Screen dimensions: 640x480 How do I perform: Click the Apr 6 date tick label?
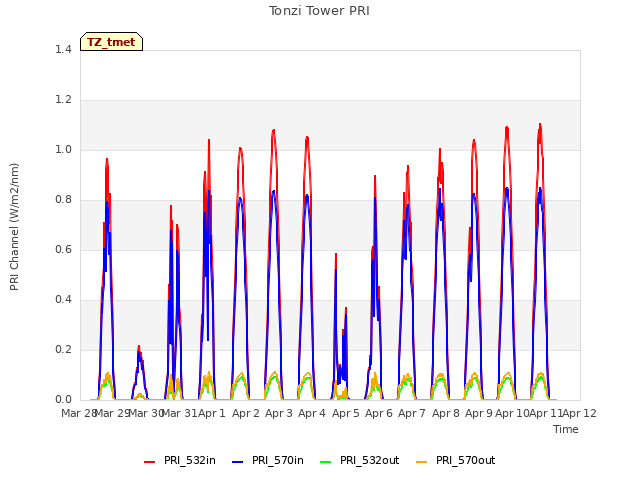(379, 413)
